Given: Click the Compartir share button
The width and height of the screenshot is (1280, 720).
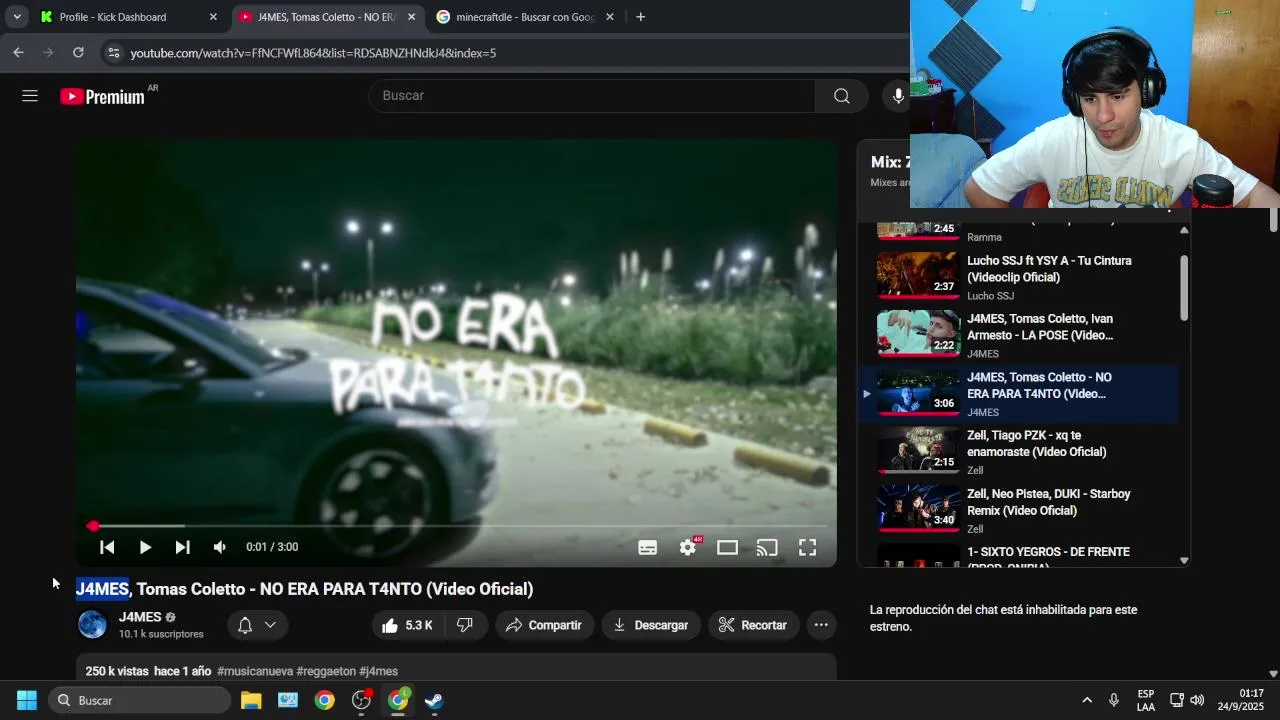Looking at the screenshot, I should (x=544, y=625).
